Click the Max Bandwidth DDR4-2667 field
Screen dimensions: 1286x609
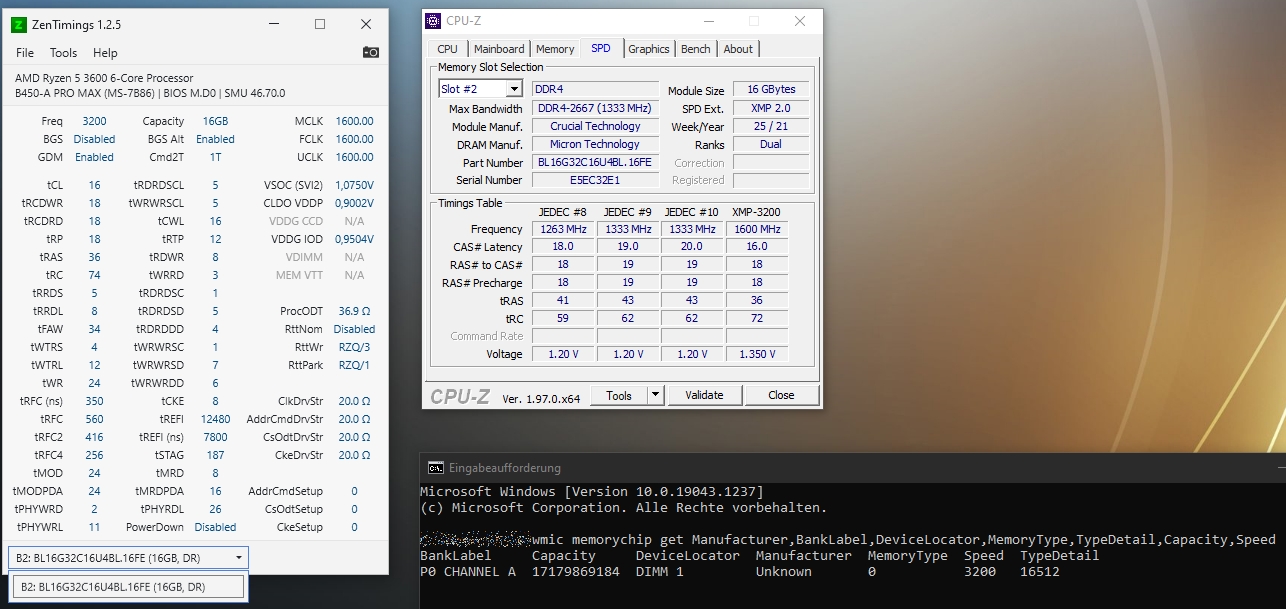coord(595,108)
